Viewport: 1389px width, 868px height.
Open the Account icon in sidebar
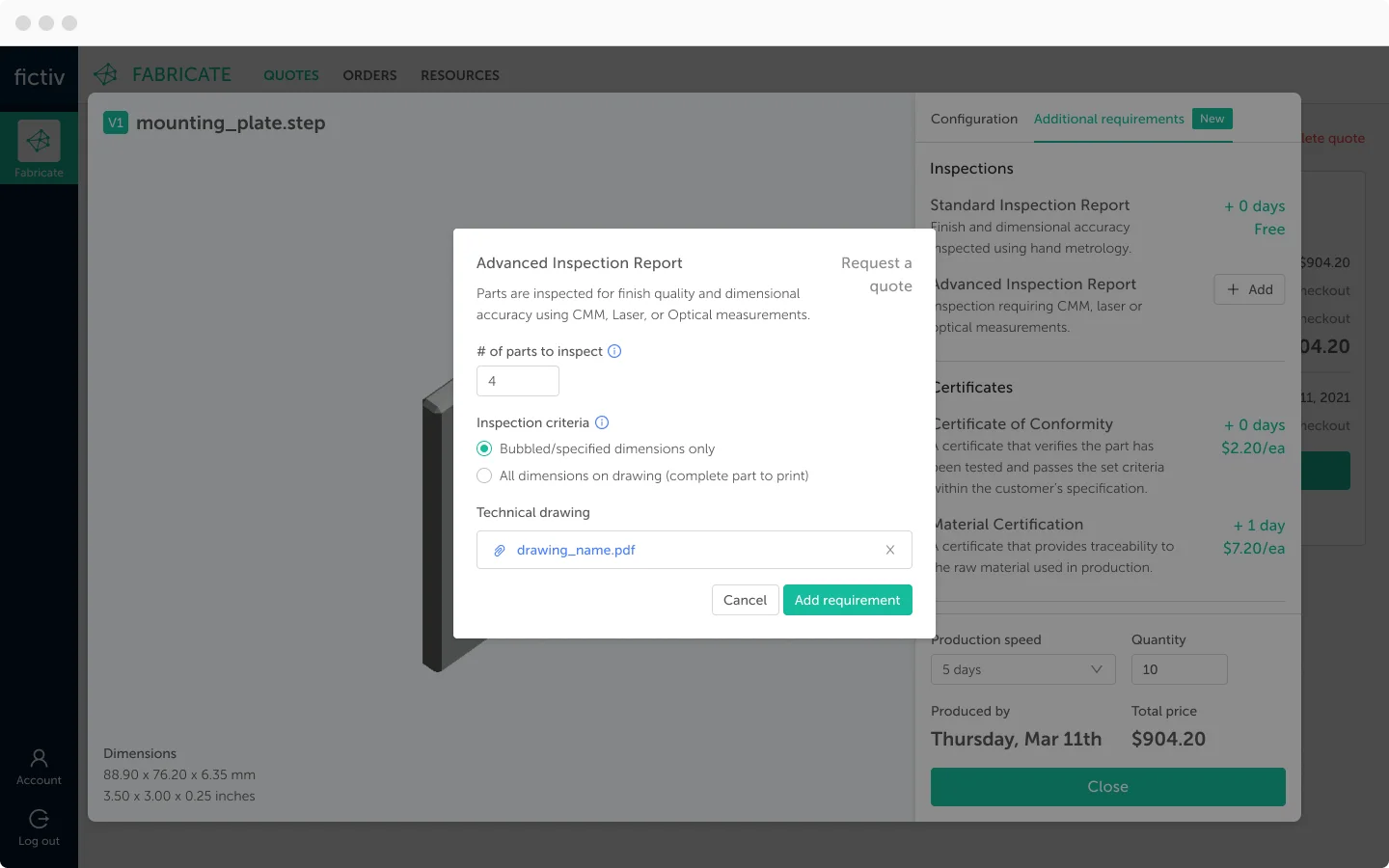(x=39, y=758)
